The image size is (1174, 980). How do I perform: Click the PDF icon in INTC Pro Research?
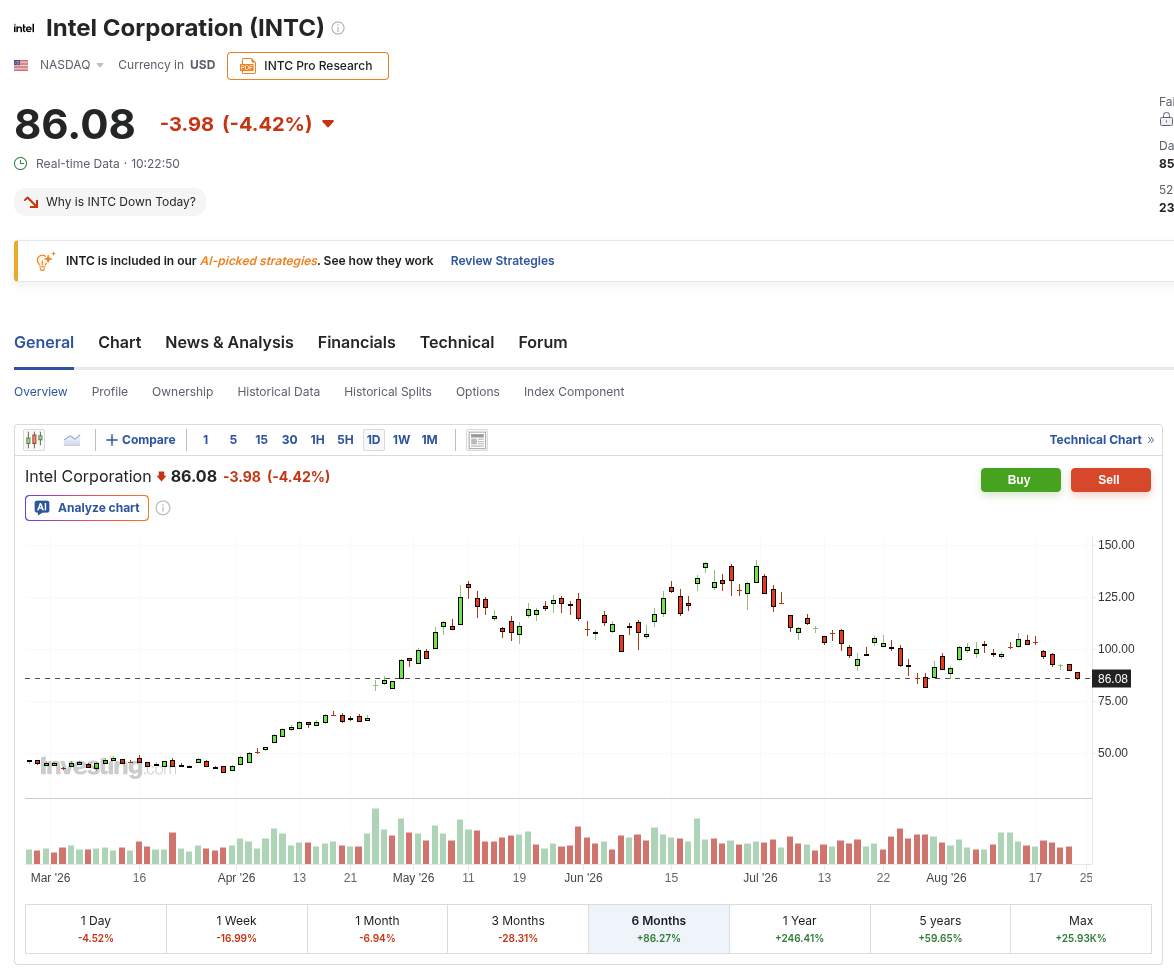(x=247, y=66)
